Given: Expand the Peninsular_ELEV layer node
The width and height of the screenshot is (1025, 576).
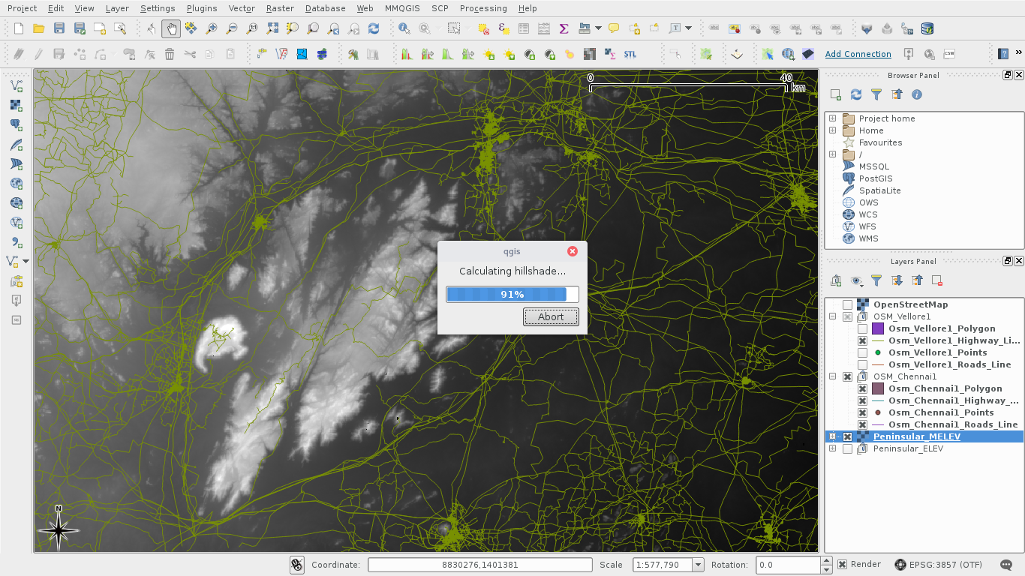Looking at the screenshot, I should 832,449.
